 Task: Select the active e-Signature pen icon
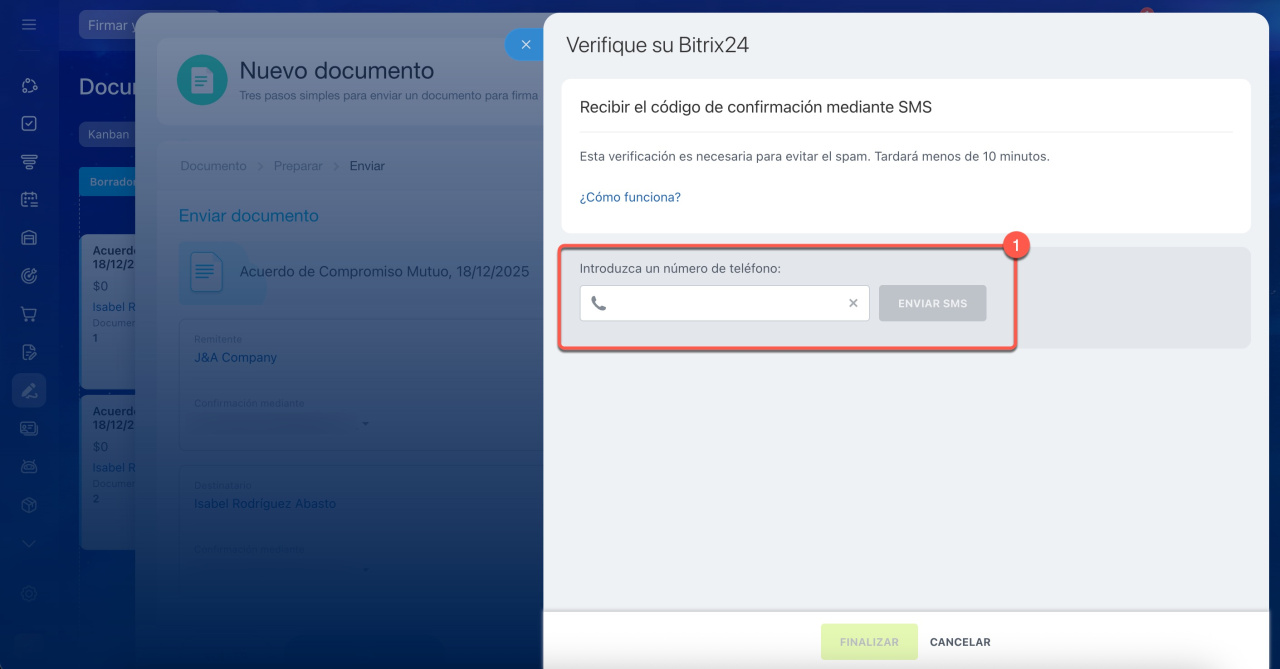(29, 390)
